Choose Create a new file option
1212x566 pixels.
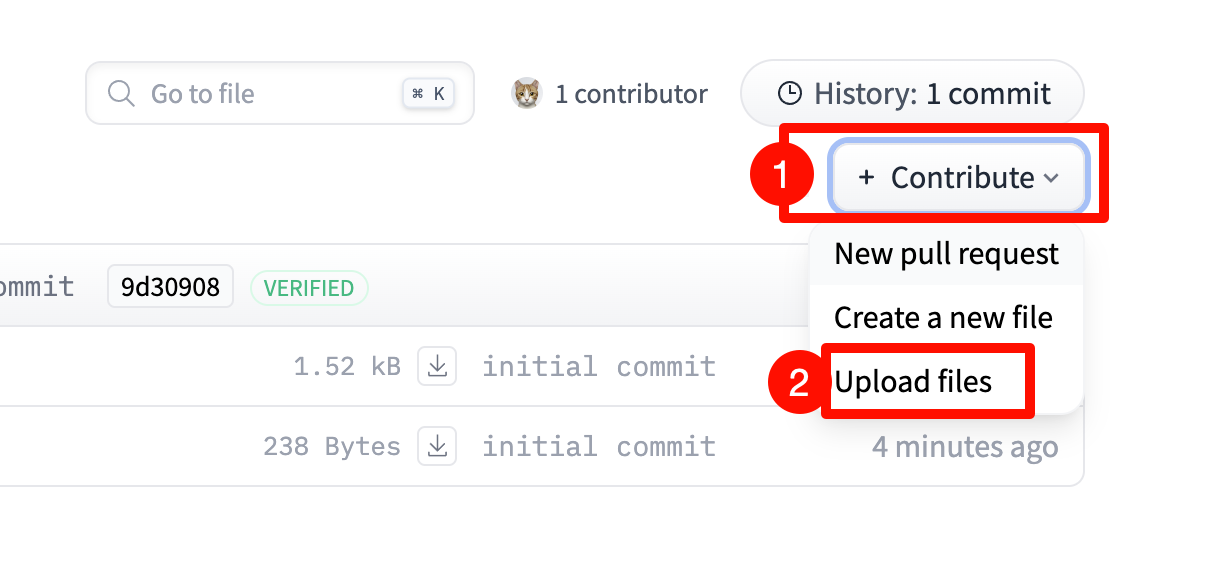943,318
